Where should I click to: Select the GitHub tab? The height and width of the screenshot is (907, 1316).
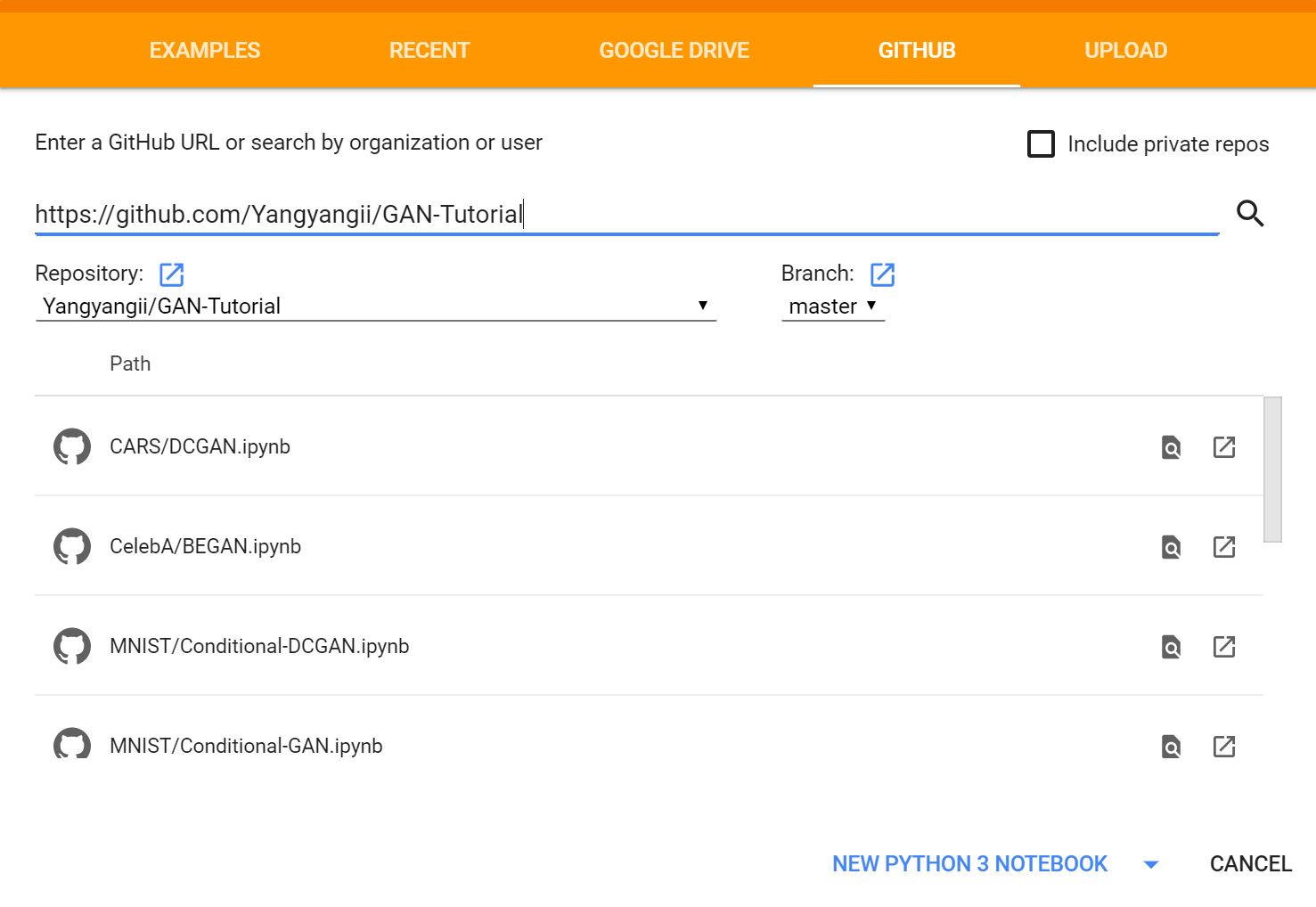click(x=917, y=50)
